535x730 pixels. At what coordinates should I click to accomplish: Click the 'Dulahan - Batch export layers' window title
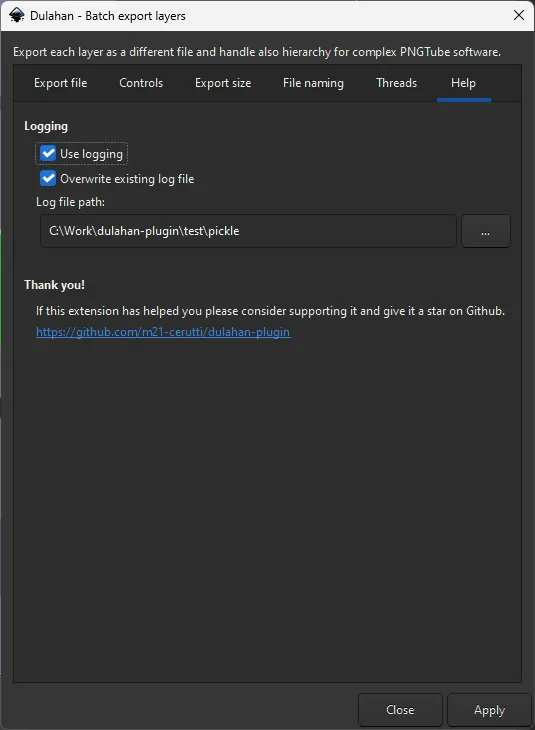point(108,16)
